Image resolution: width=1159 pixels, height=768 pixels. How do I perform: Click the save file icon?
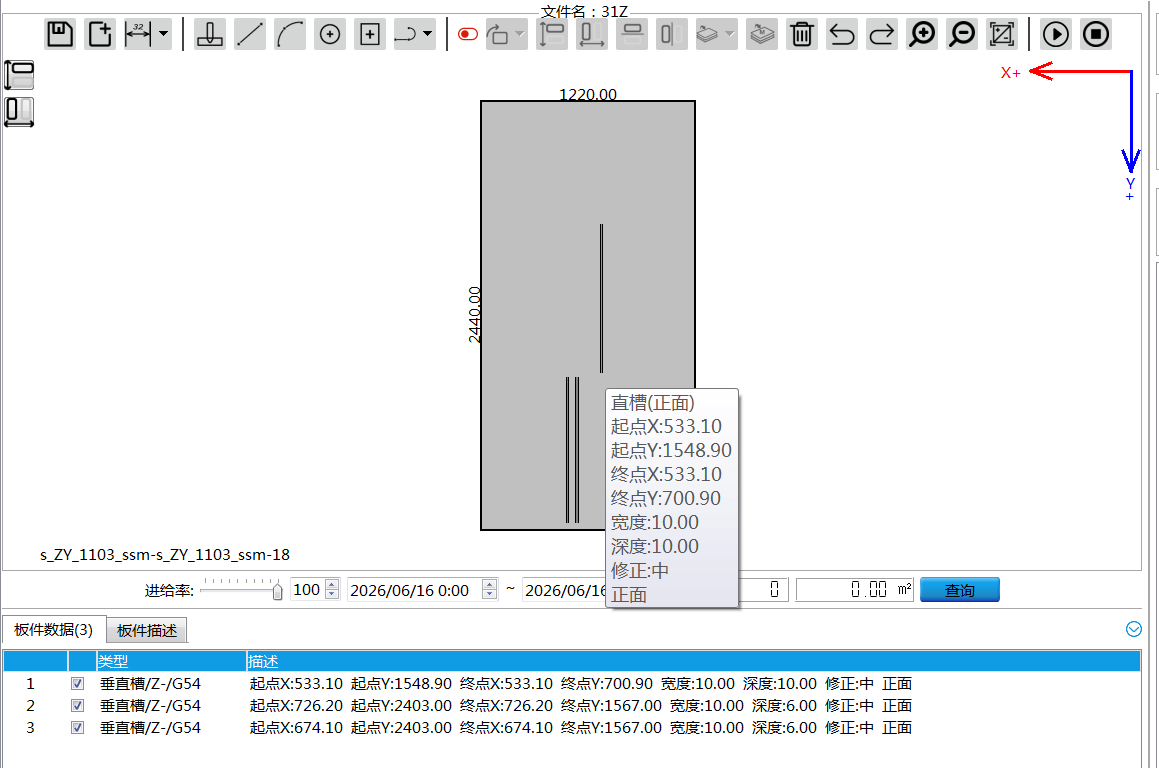pyautogui.click(x=60, y=34)
